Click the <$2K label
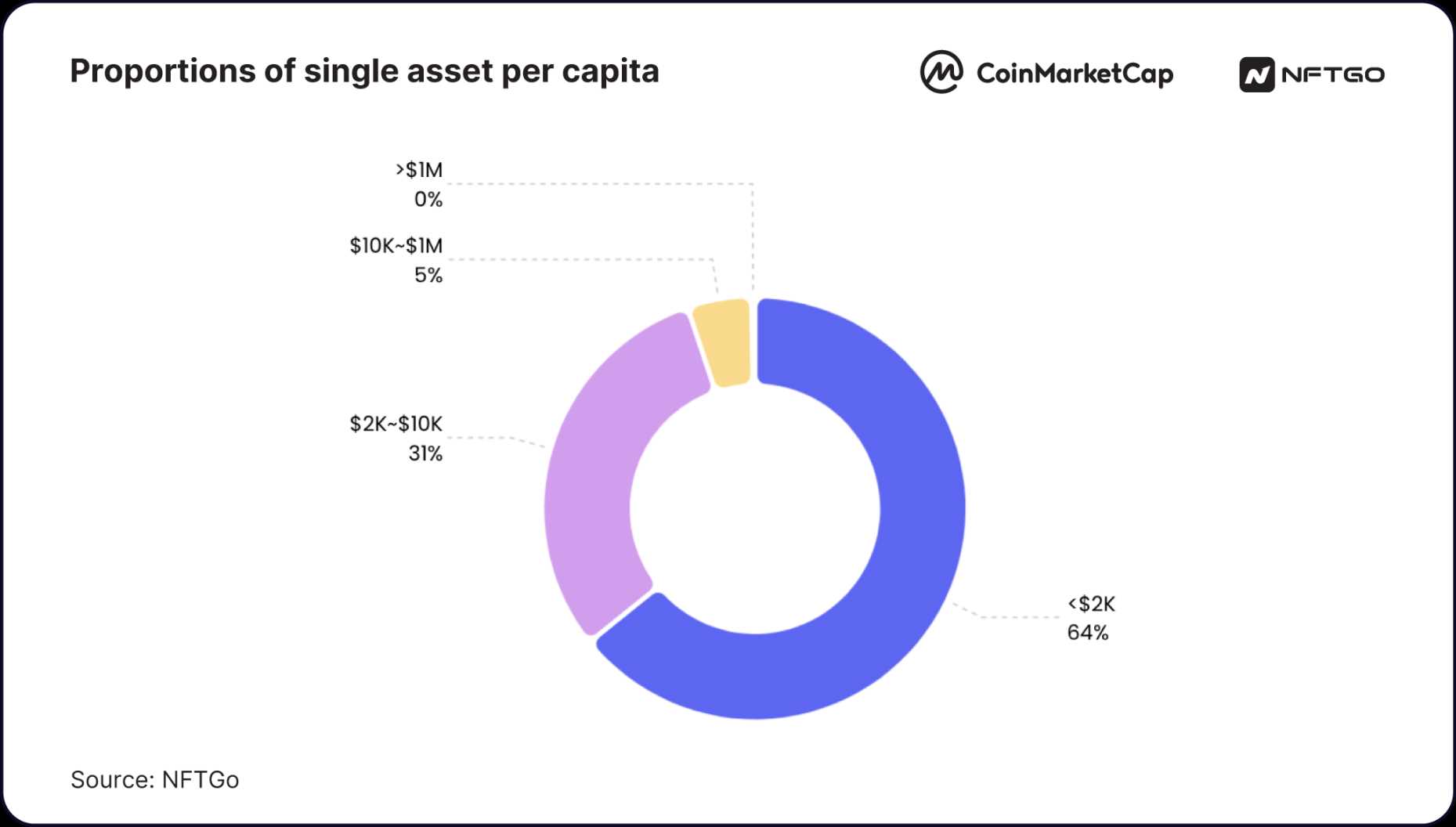This screenshot has height=827, width=1456. coord(1091,604)
